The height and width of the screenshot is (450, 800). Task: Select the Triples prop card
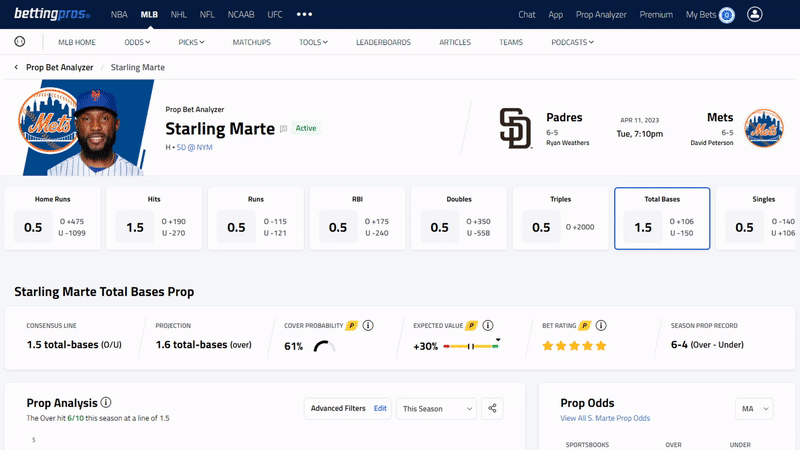coord(560,218)
